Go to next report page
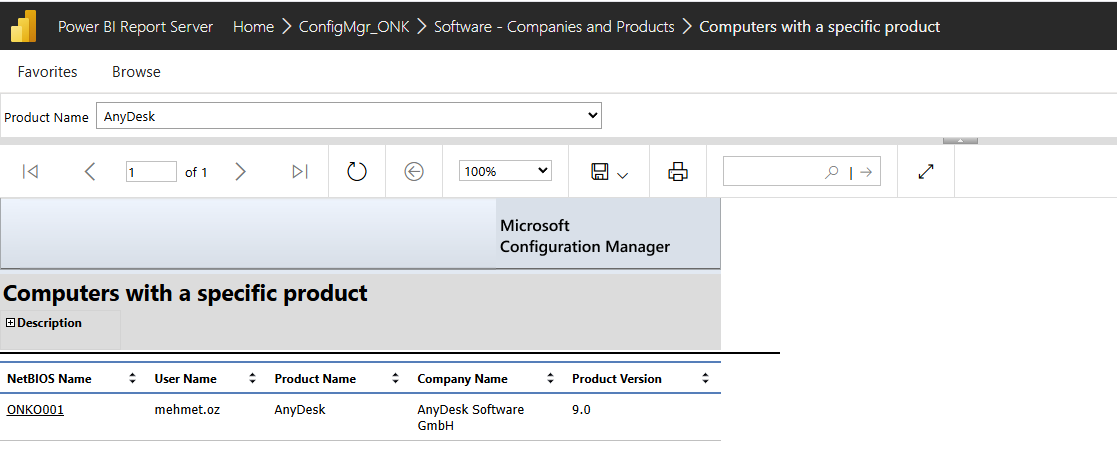The width and height of the screenshot is (1117, 463). (241, 172)
